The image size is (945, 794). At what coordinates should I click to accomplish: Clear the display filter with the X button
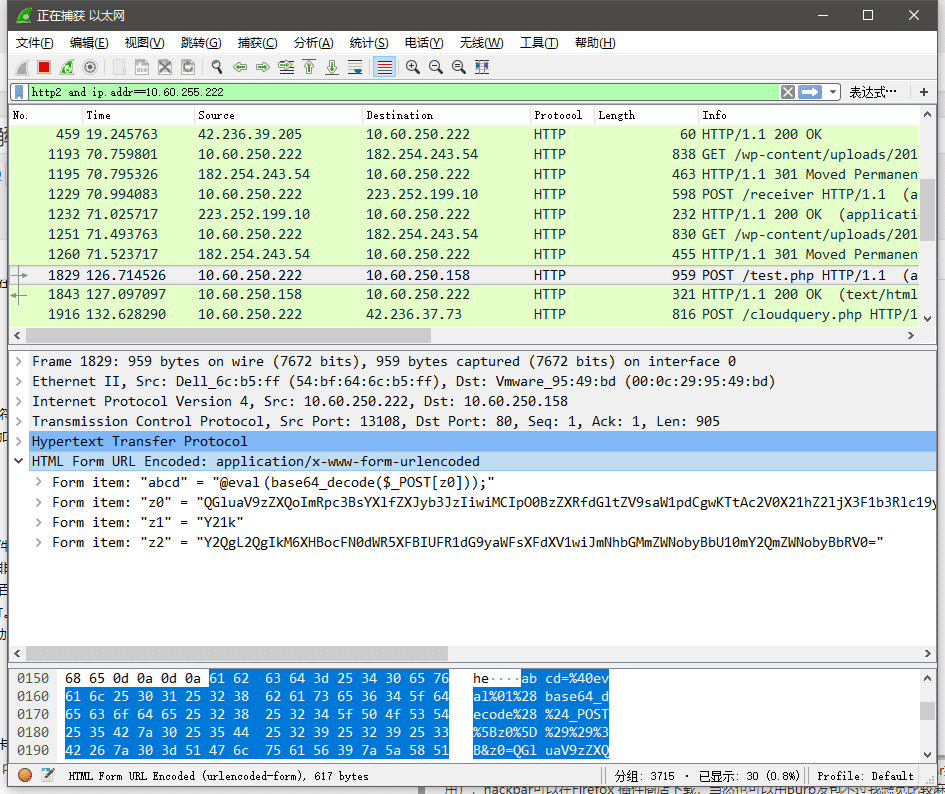coord(788,92)
